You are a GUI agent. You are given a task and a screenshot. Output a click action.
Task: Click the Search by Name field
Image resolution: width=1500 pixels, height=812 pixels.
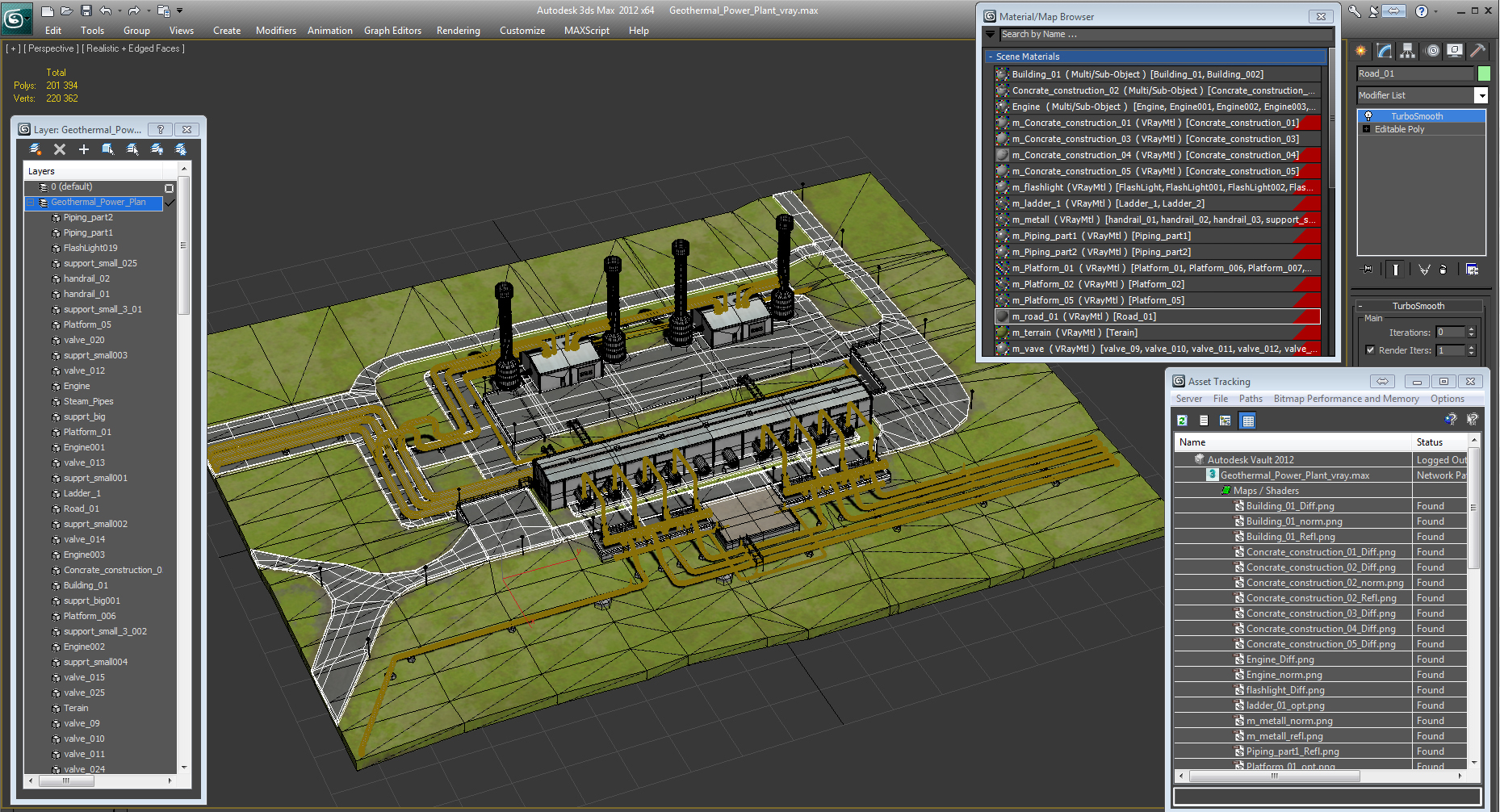(x=1166, y=34)
